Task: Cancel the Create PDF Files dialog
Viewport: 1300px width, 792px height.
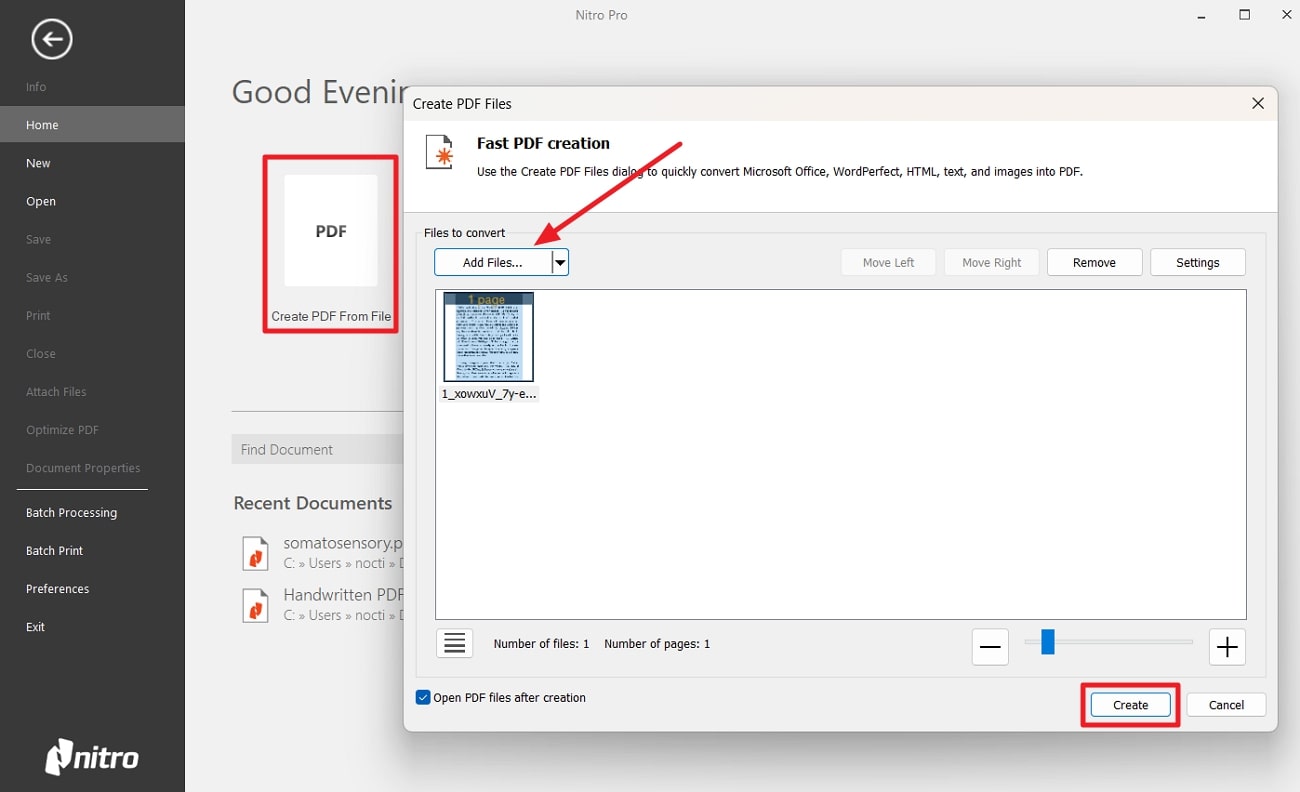Action: 1226,704
